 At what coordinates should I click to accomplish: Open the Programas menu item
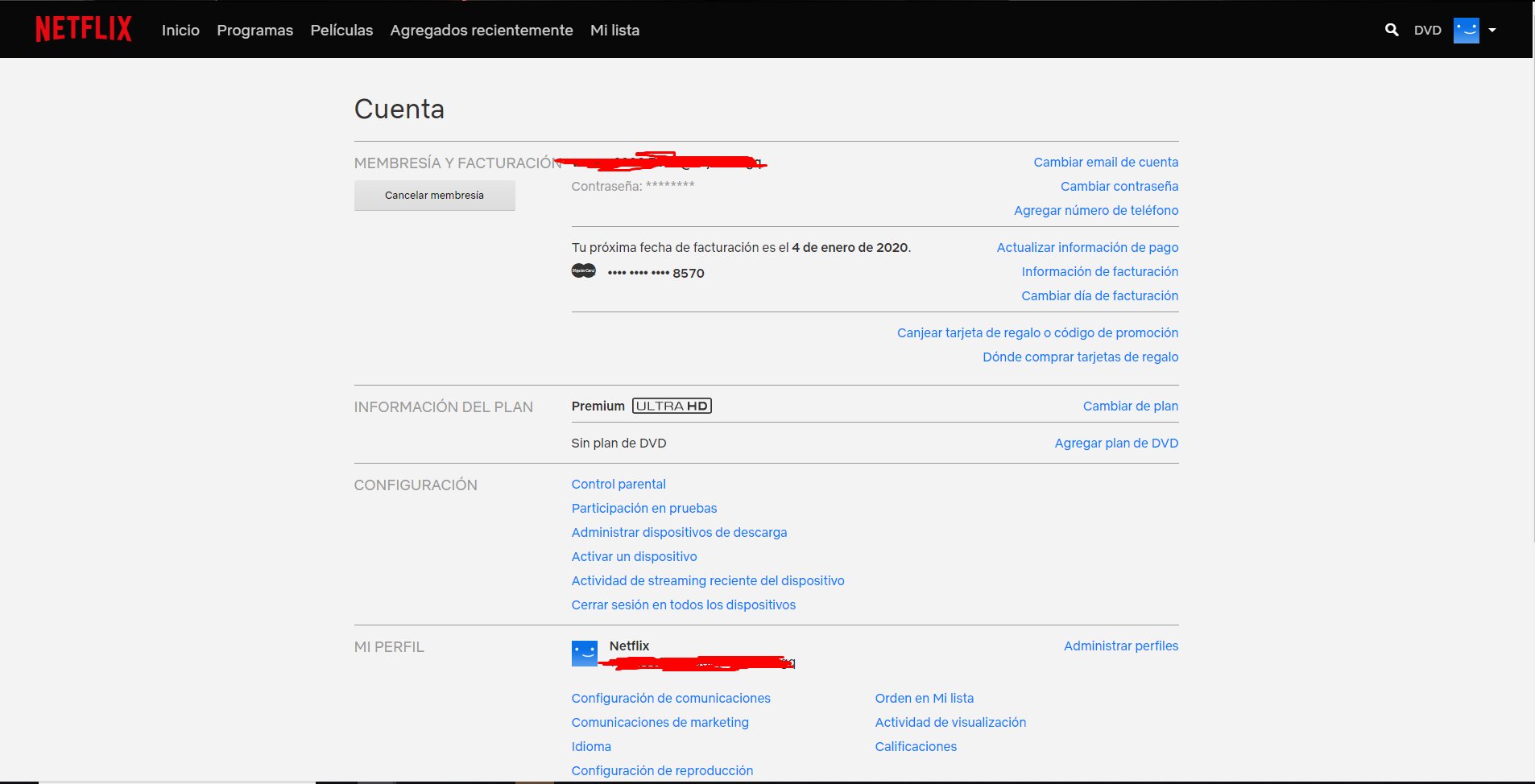coord(255,30)
